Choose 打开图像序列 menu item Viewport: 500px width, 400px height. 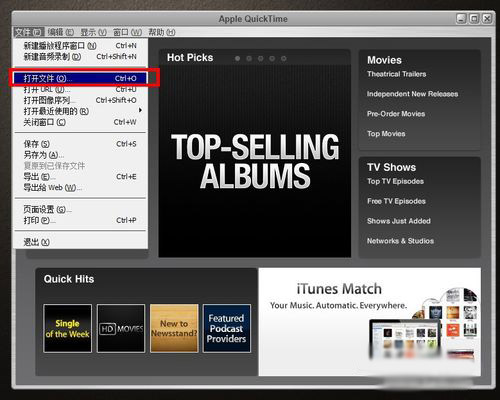pos(80,100)
